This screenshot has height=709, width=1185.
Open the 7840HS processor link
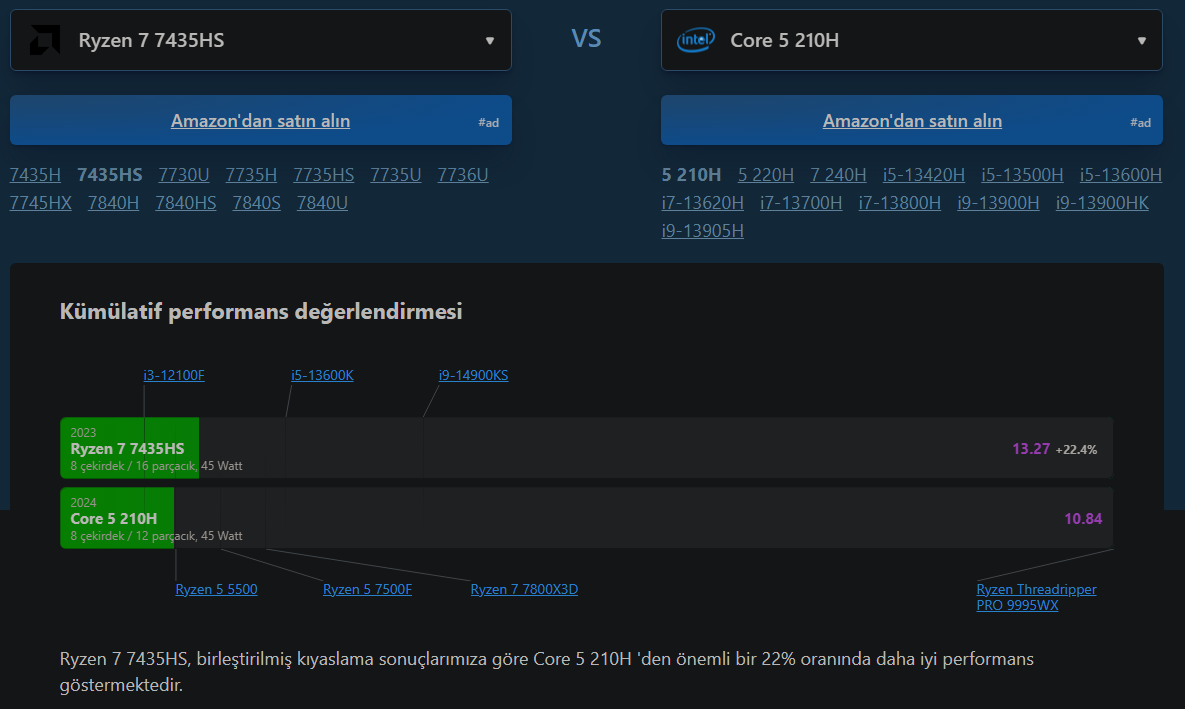tap(186, 203)
